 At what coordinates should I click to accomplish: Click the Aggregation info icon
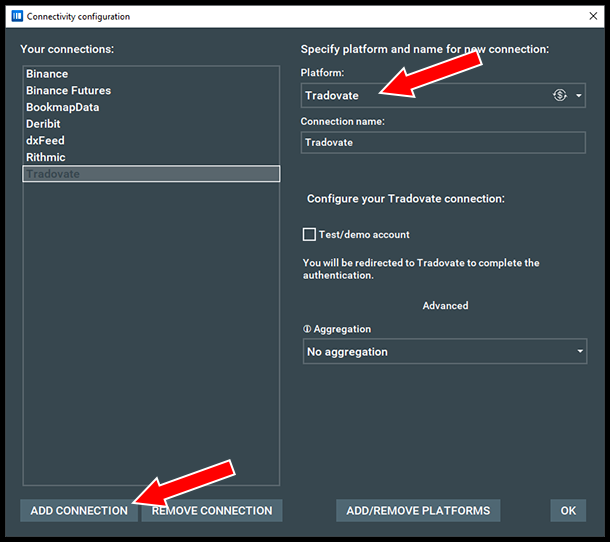click(x=307, y=329)
